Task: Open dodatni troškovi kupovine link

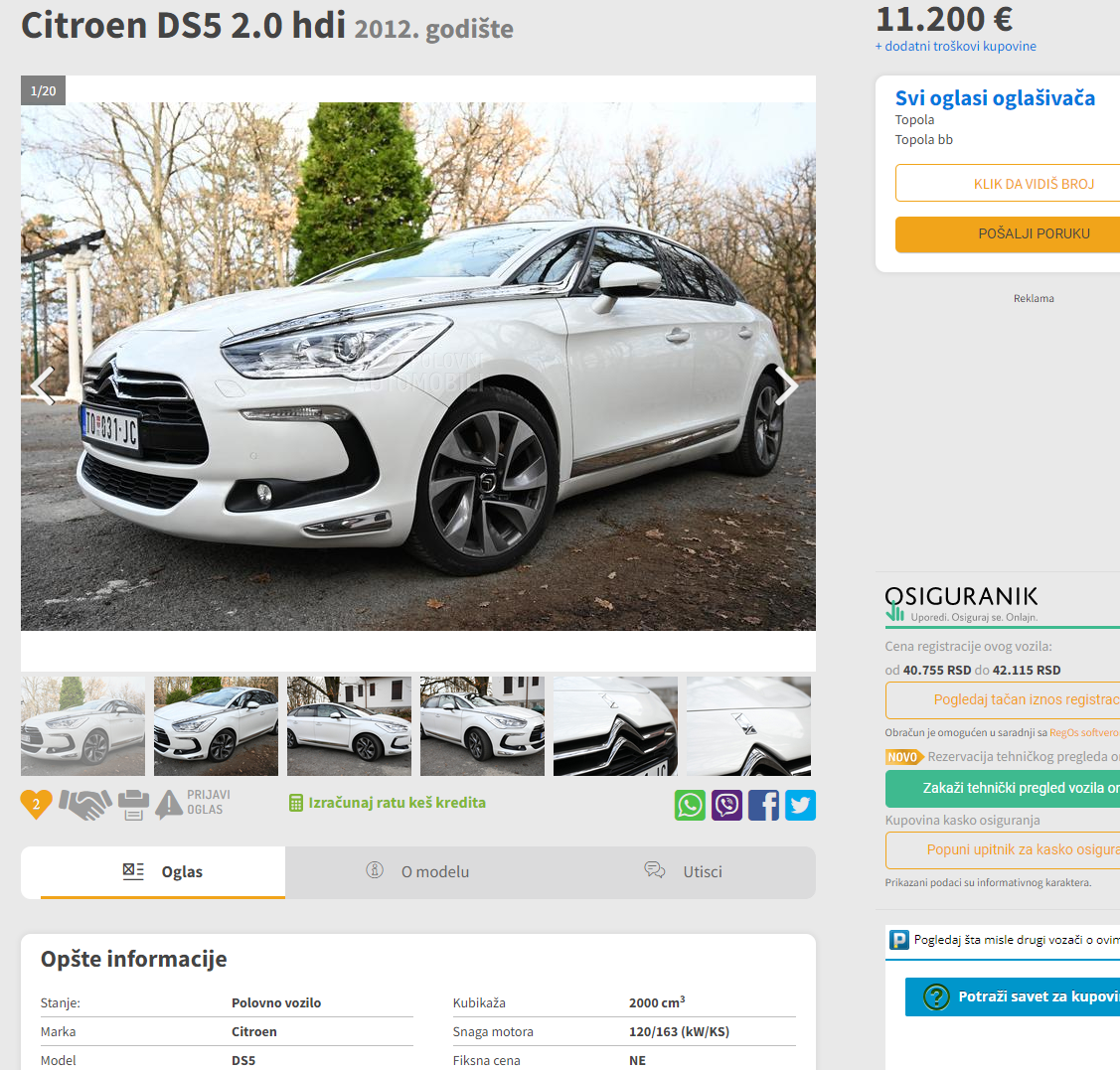Action: pos(956,47)
